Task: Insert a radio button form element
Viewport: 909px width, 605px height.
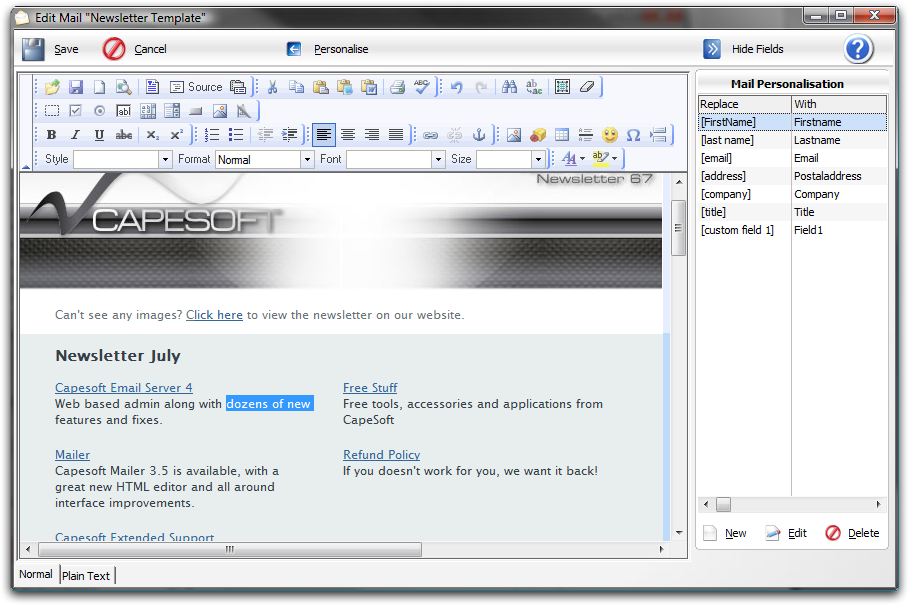Action: [99, 111]
